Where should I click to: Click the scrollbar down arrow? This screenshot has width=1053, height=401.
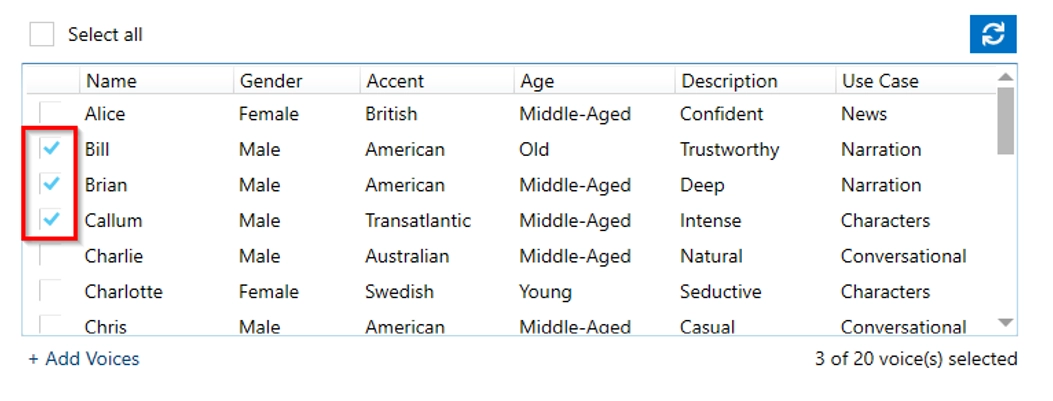[1005, 323]
